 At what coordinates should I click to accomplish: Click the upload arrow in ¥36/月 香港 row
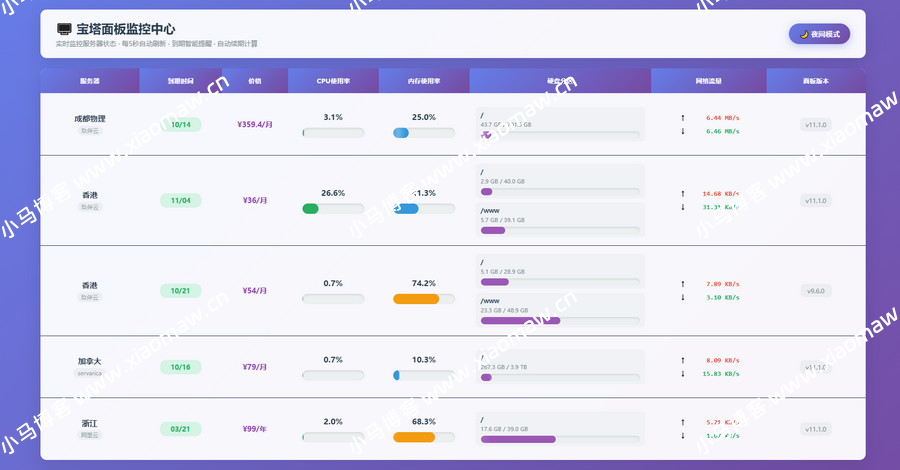tap(683, 194)
